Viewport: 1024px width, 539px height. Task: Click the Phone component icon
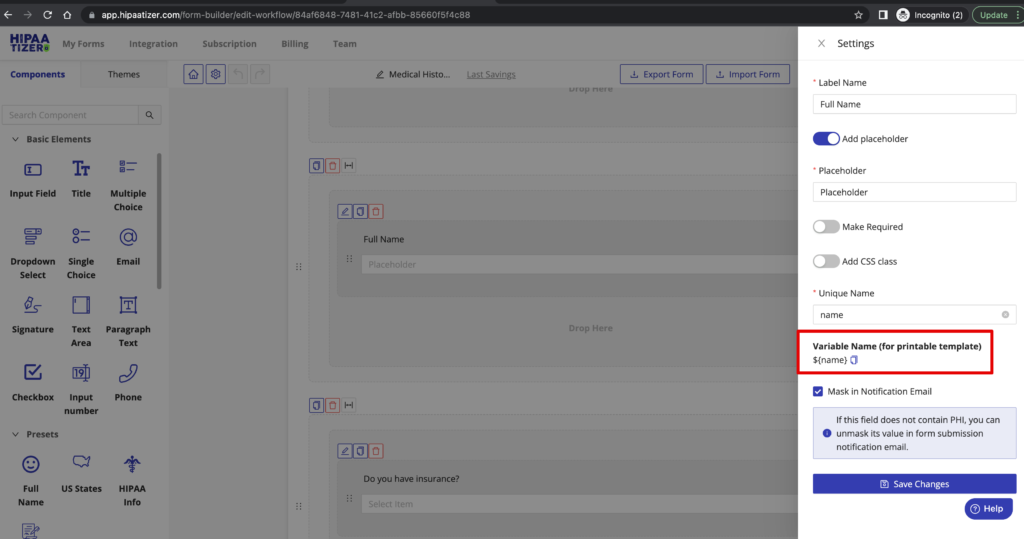point(128,374)
